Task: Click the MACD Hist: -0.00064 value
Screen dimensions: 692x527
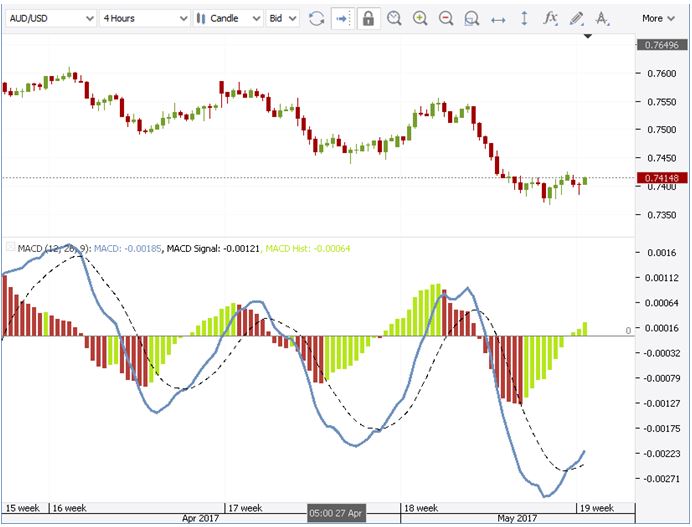Action: [x=308, y=248]
